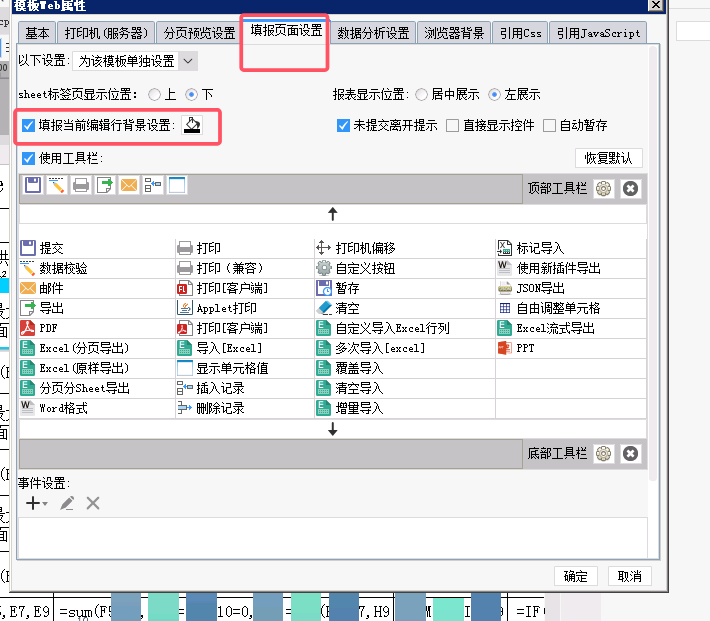
Task: Click the 恢复默认 button
Action: (x=609, y=158)
